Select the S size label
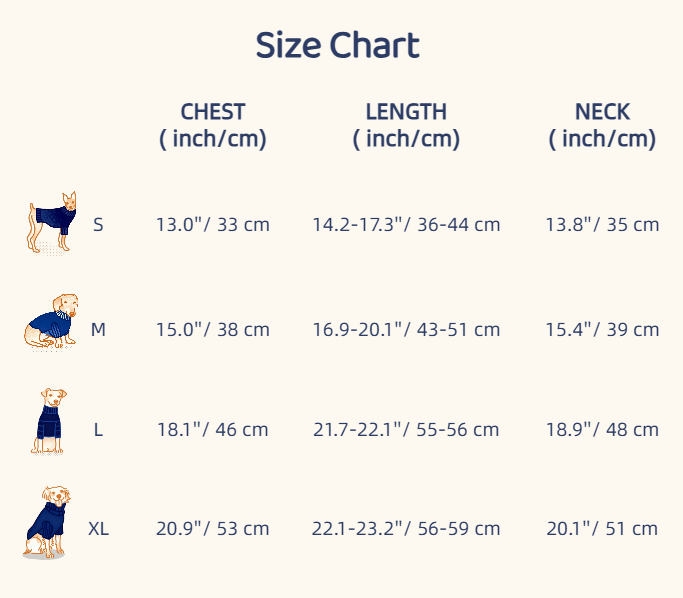 (98, 225)
